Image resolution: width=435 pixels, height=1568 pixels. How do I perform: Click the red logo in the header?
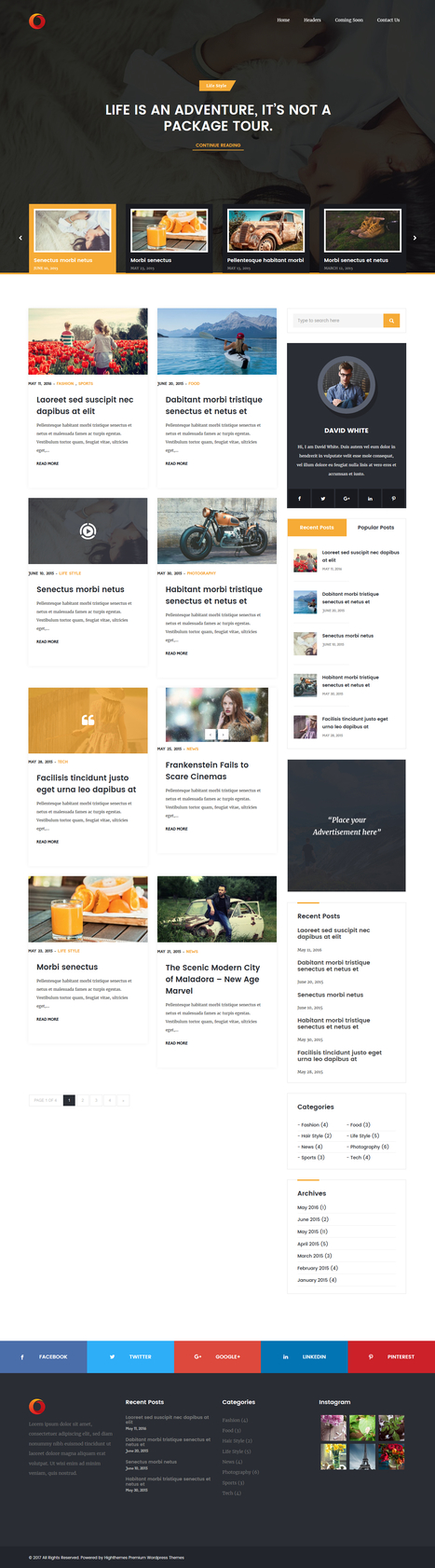pos(36,21)
